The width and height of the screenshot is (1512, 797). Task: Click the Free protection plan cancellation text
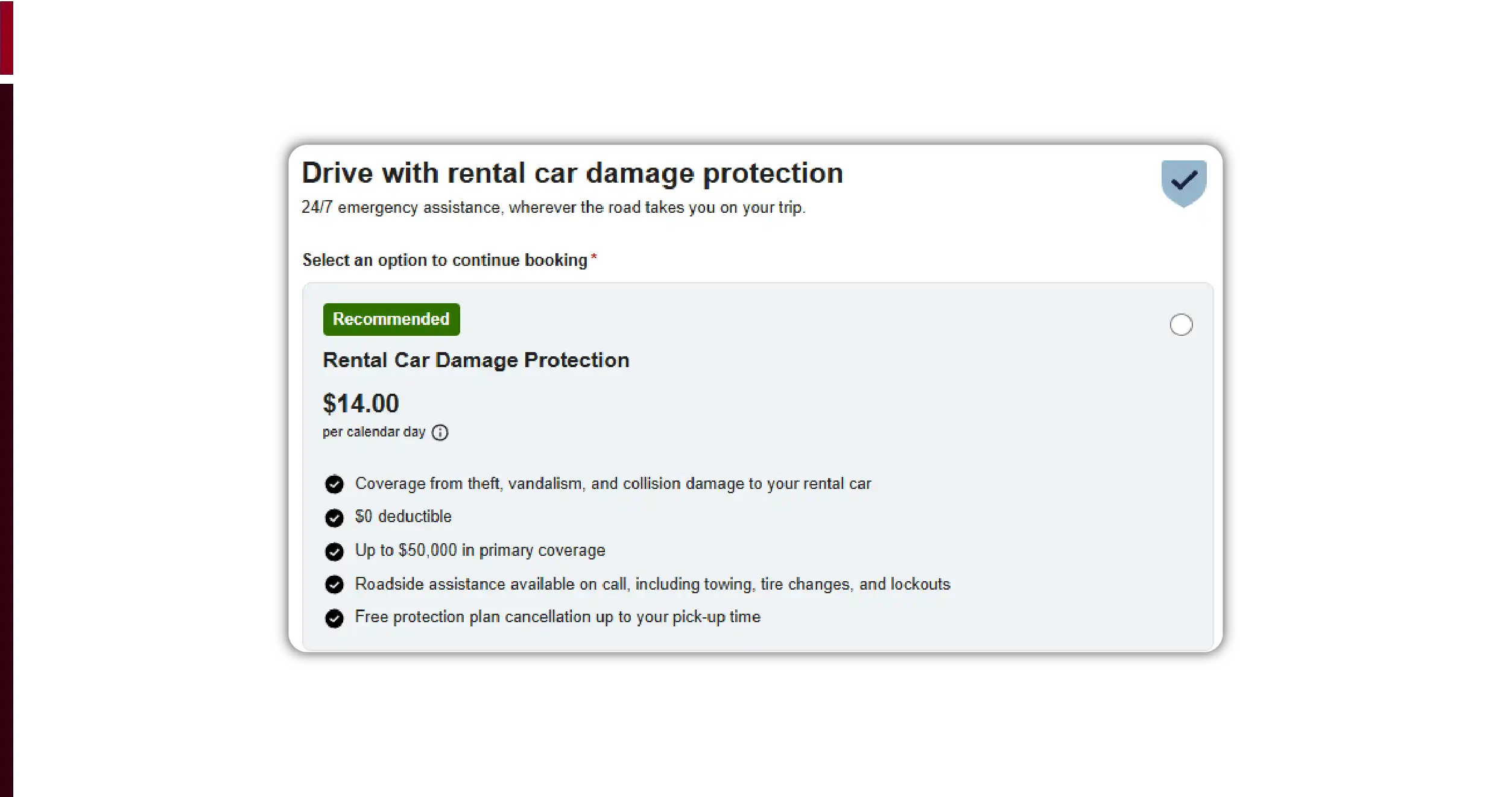(557, 617)
